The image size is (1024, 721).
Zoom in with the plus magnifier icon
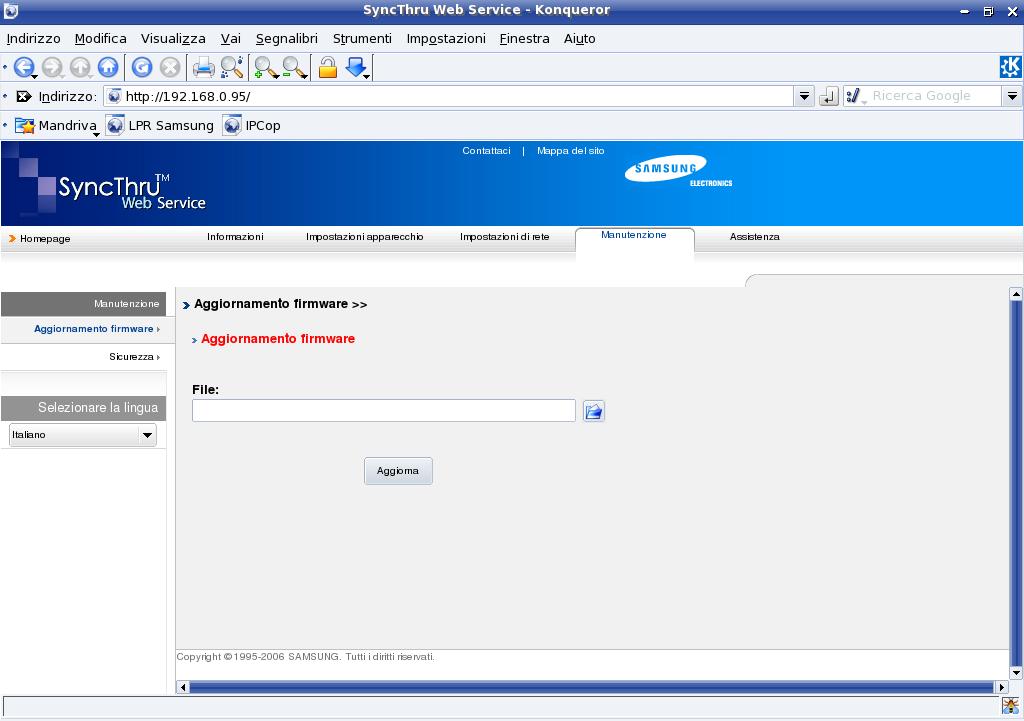tap(265, 67)
